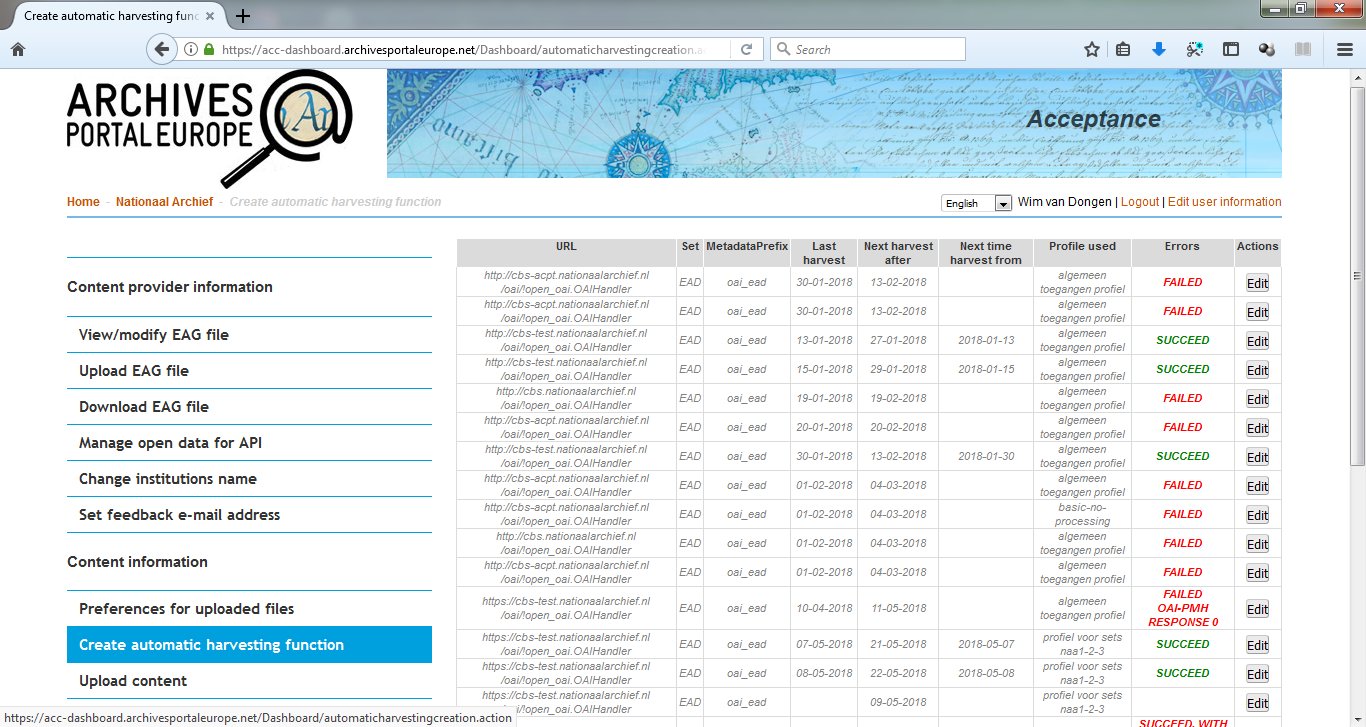Viewport: 1366px width, 727px height.
Task: Edit the harvest with last harvest 07-05-2018
Action: (1257, 645)
